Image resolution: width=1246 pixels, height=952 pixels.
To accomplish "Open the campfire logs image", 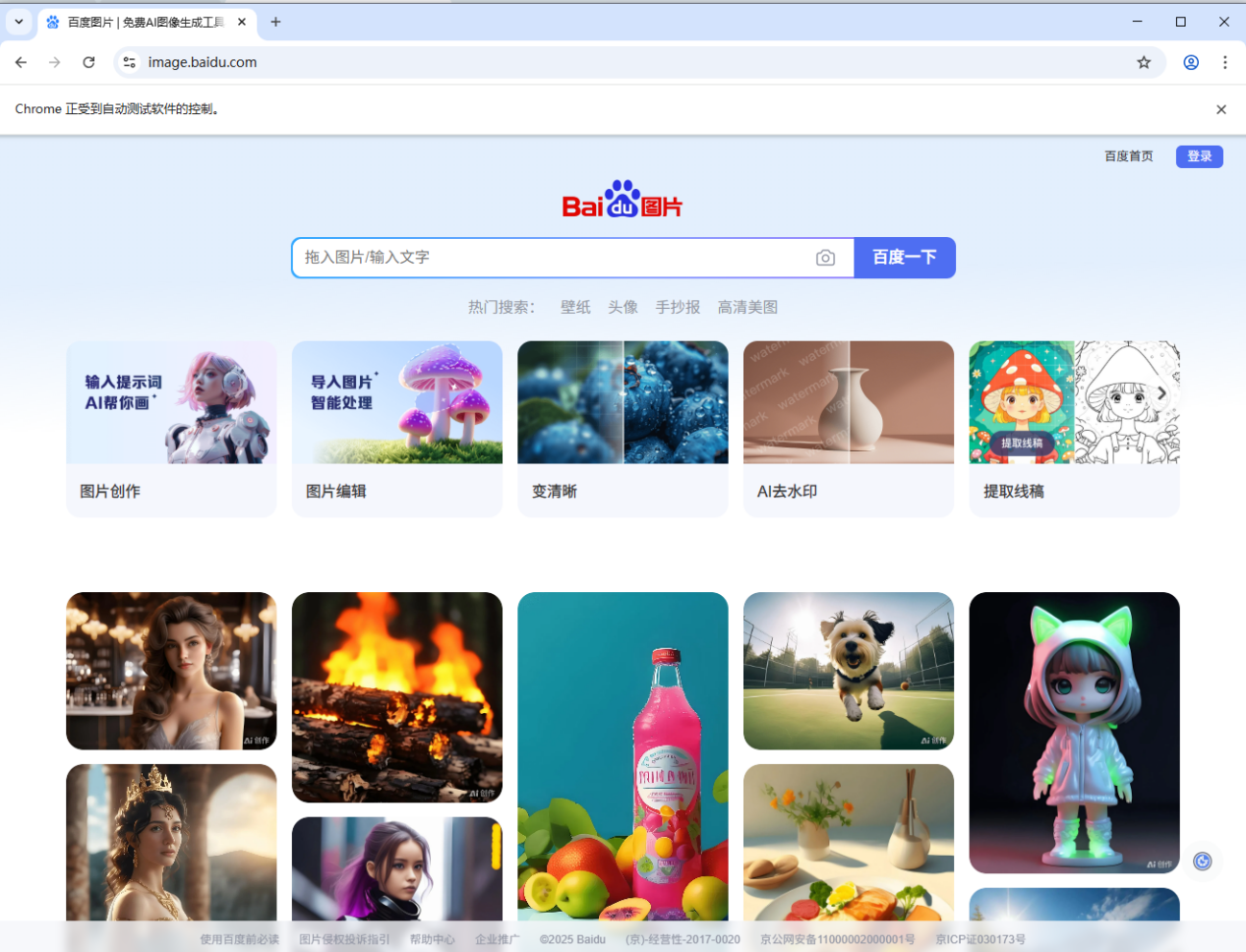I will point(397,697).
